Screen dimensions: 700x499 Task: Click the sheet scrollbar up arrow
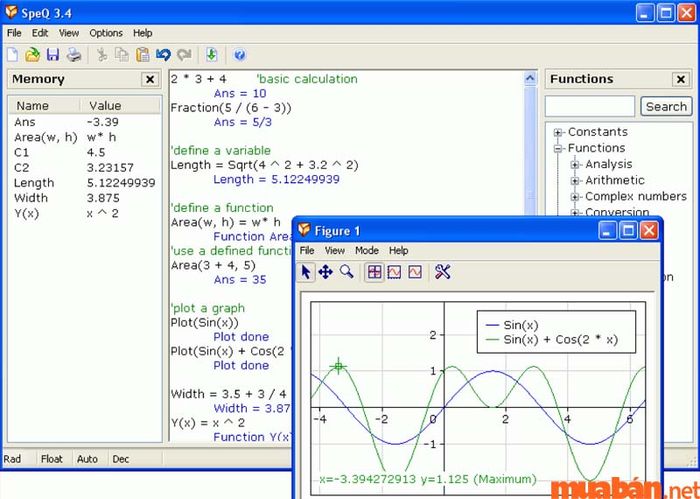(x=530, y=79)
